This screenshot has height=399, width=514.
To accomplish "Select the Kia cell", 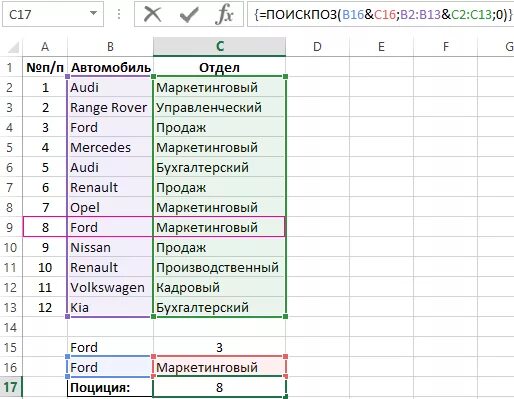I will click(110, 307).
